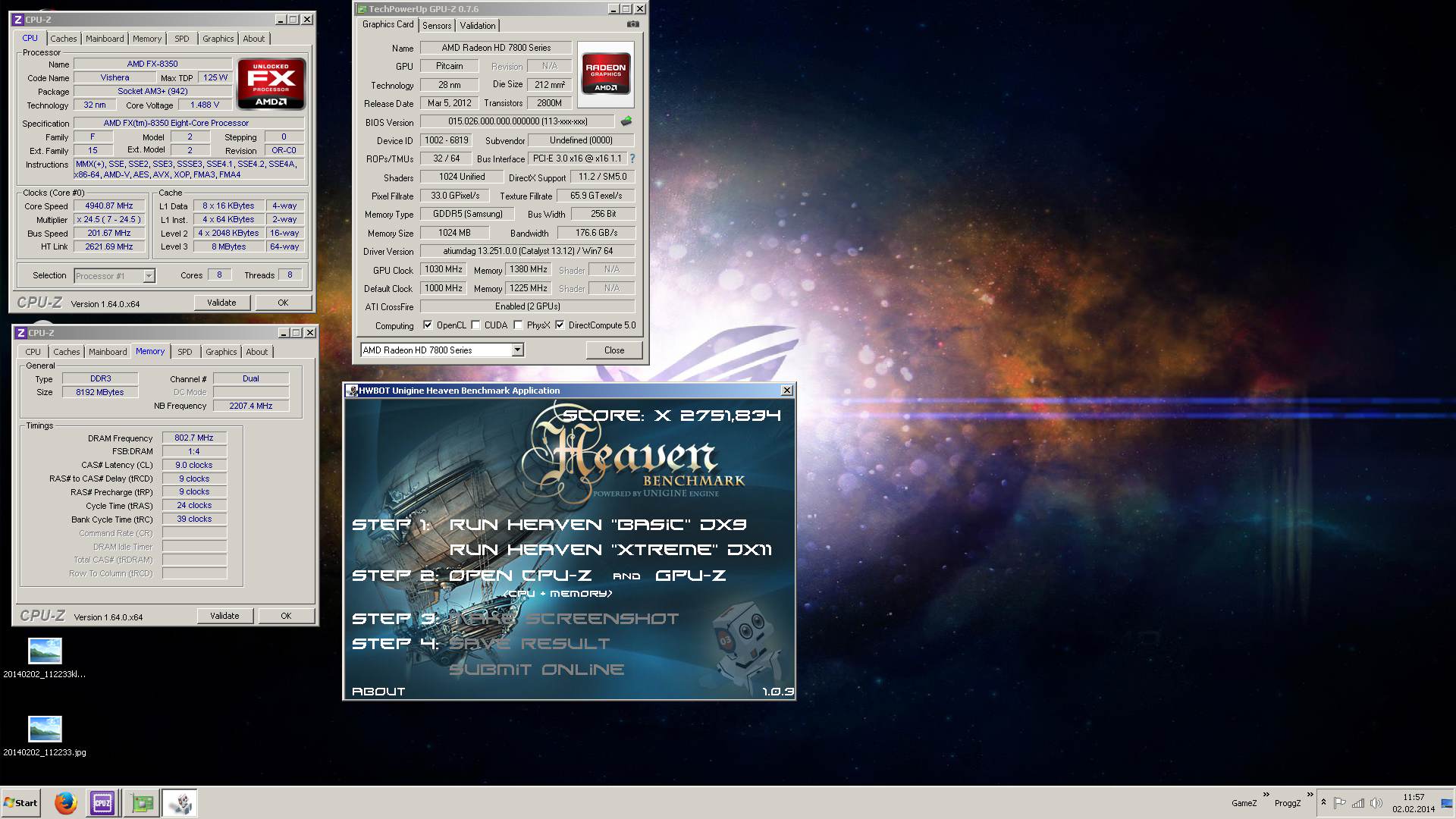Close the HWBOT Heaven Benchmark window
Viewport: 1456px width, 819px height.
click(787, 391)
